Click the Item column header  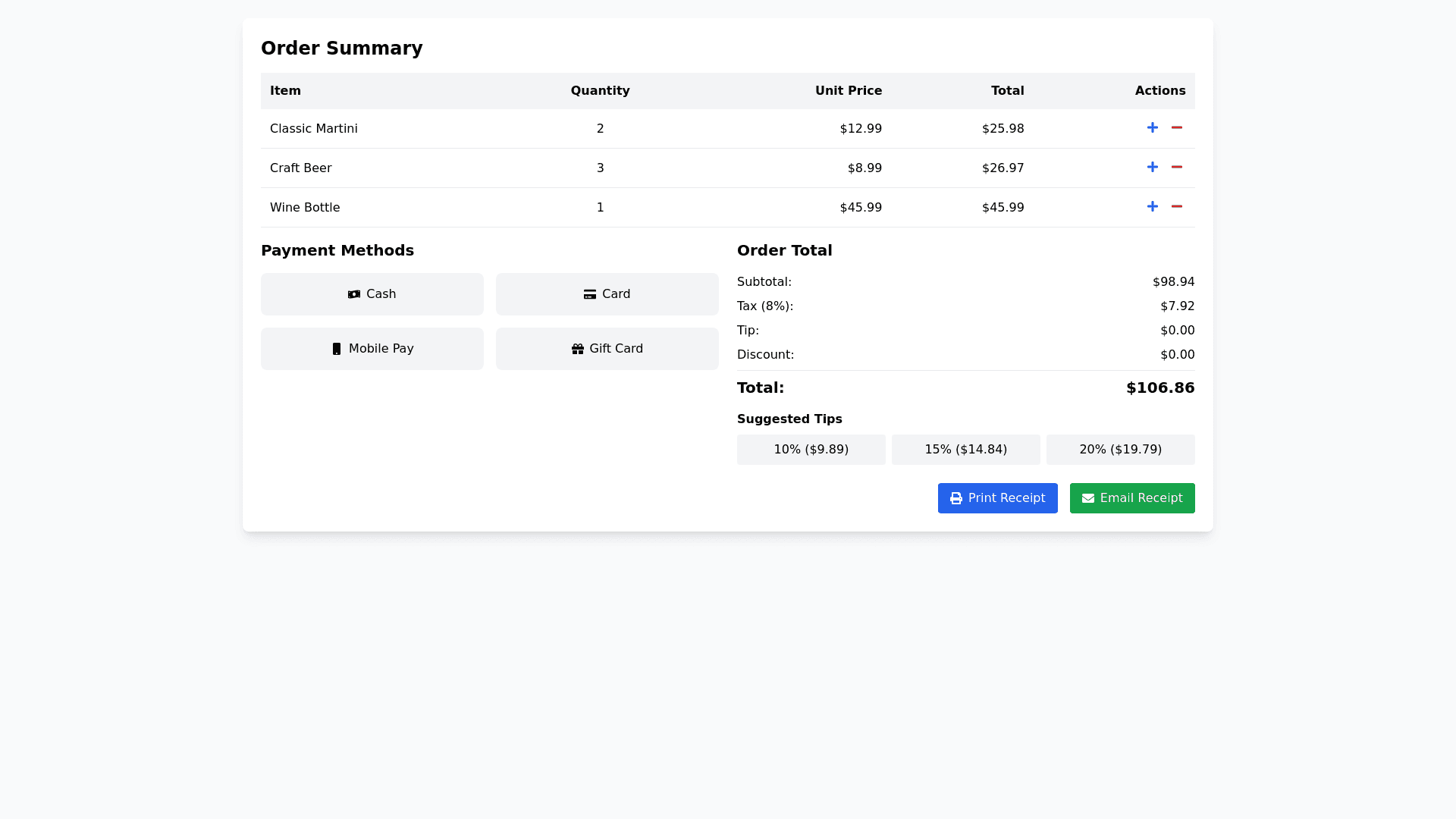(x=285, y=91)
